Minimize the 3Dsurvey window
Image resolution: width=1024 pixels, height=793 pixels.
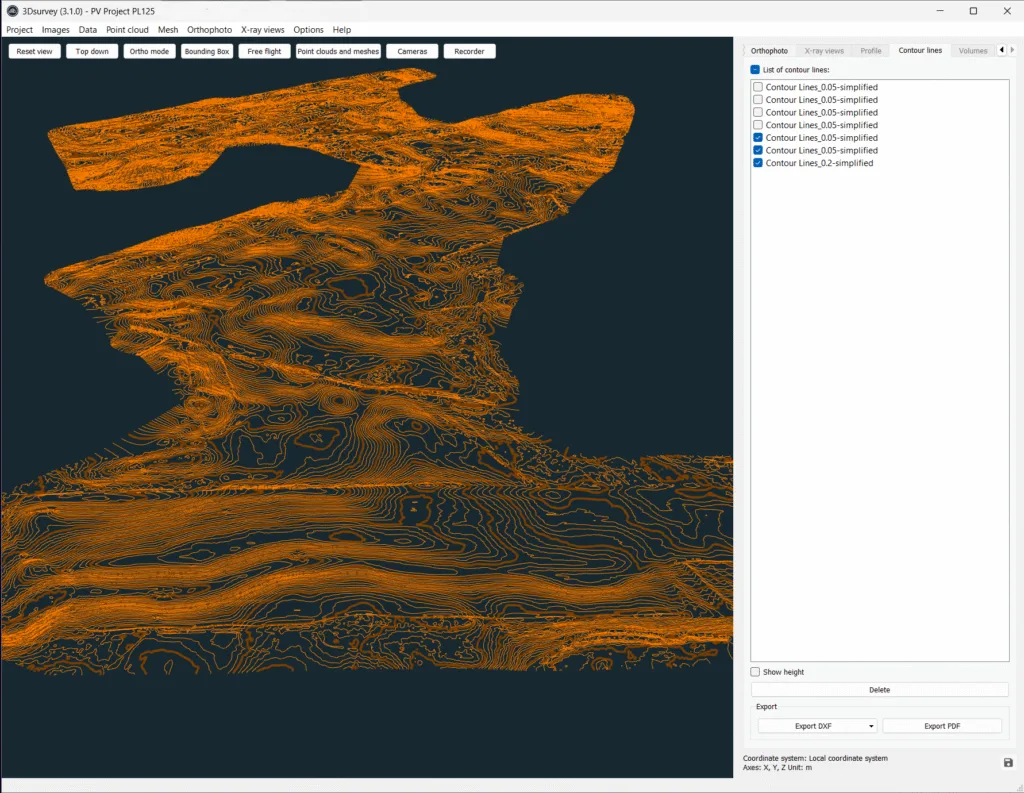(x=940, y=10)
